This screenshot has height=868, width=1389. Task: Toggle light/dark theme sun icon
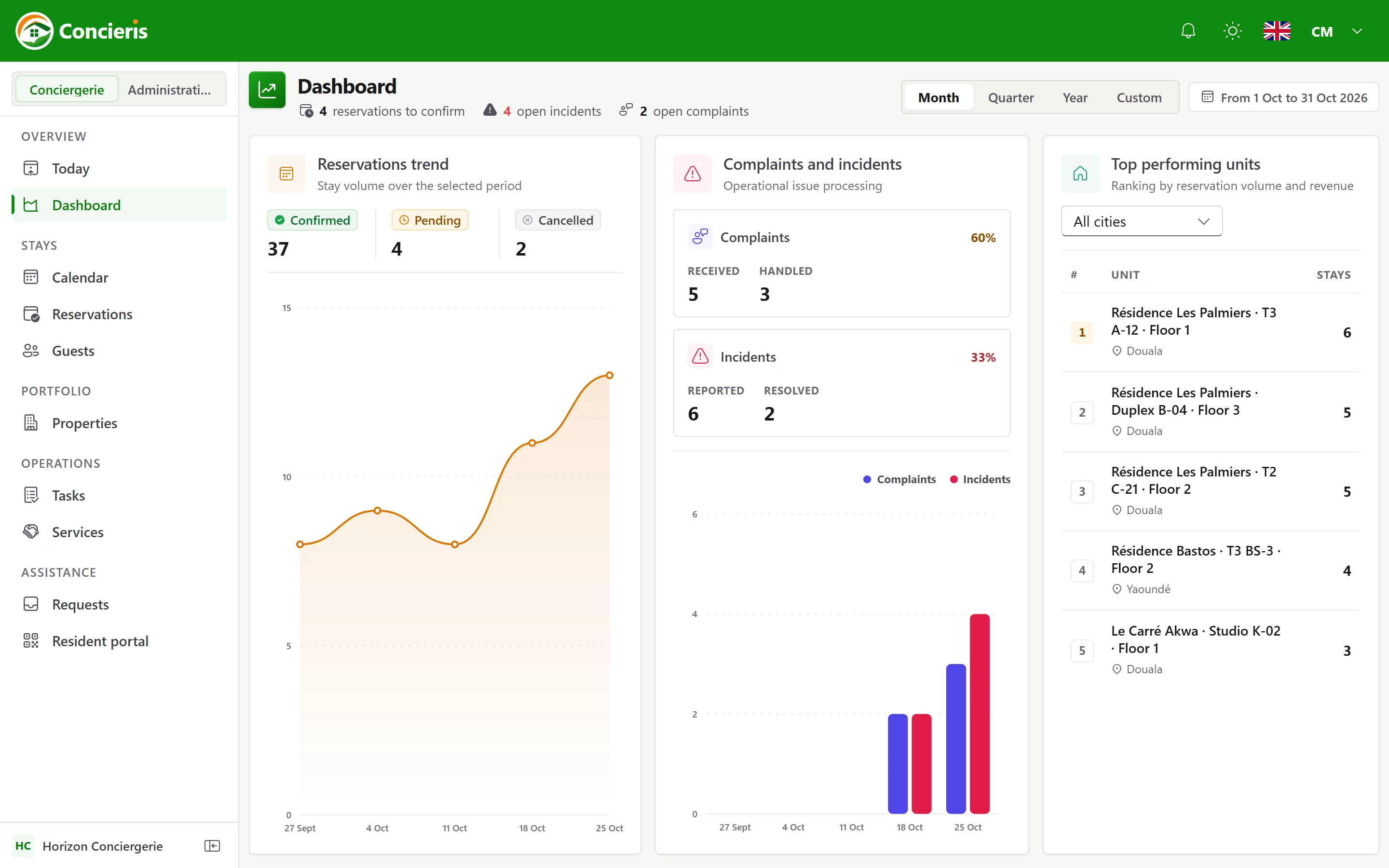[x=1232, y=31]
